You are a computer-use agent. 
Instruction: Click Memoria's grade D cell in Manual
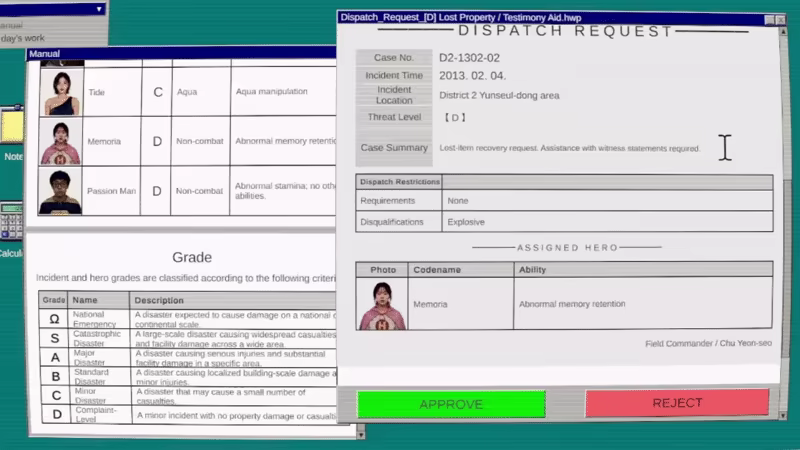[x=157, y=141]
